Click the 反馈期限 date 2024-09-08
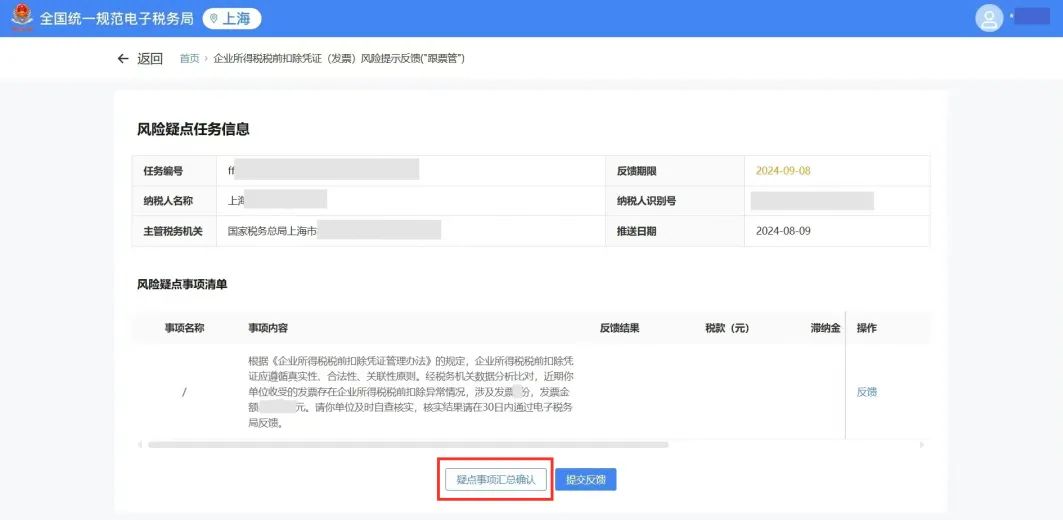 point(783,171)
